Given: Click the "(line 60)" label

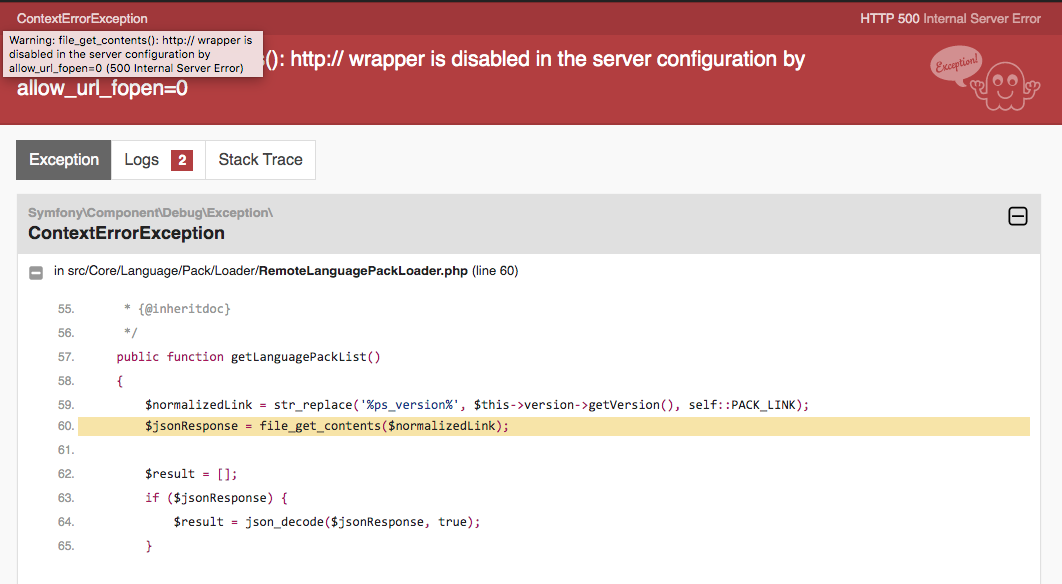Looking at the screenshot, I should click(495, 271).
